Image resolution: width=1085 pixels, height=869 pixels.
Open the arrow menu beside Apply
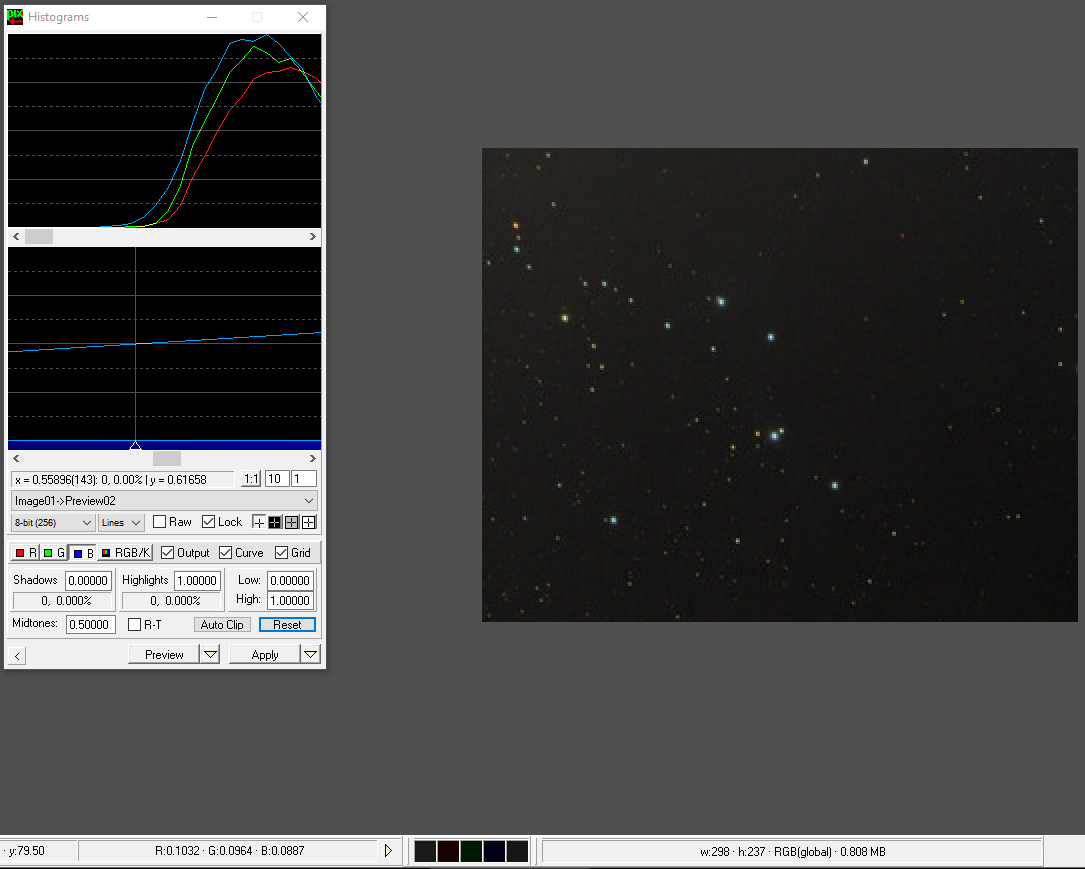point(310,655)
